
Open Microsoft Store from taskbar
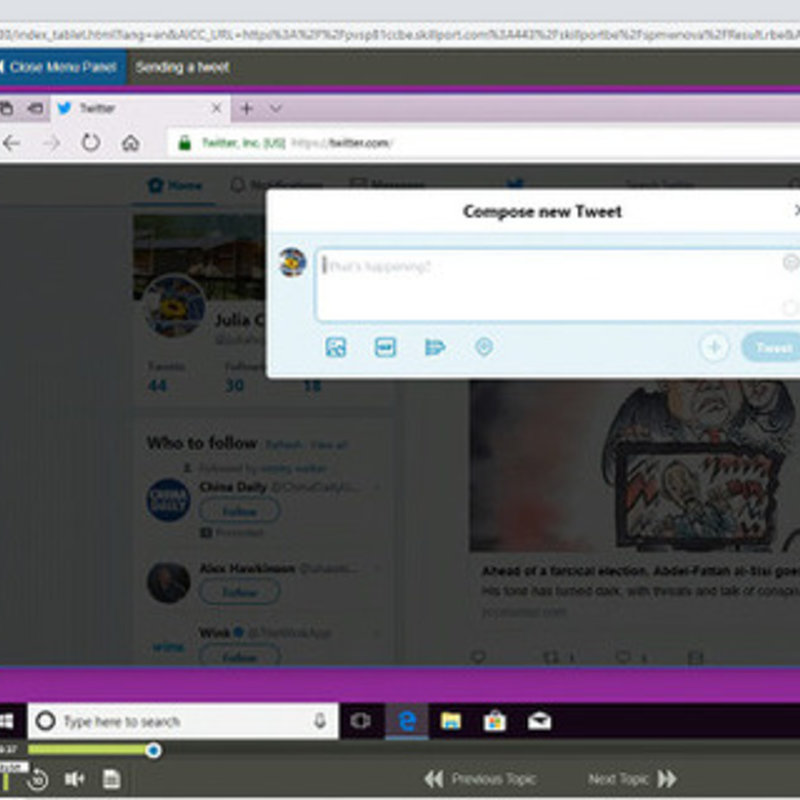click(x=494, y=721)
